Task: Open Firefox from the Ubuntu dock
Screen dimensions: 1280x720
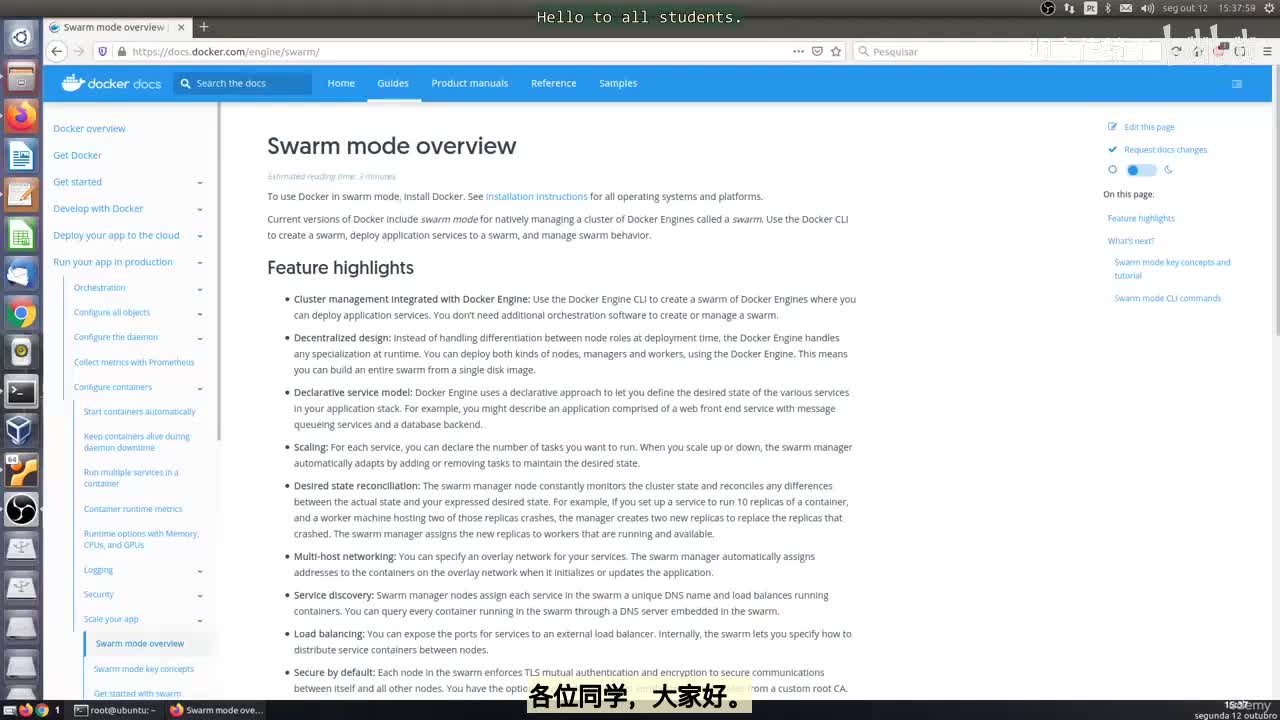Action: point(21,115)
